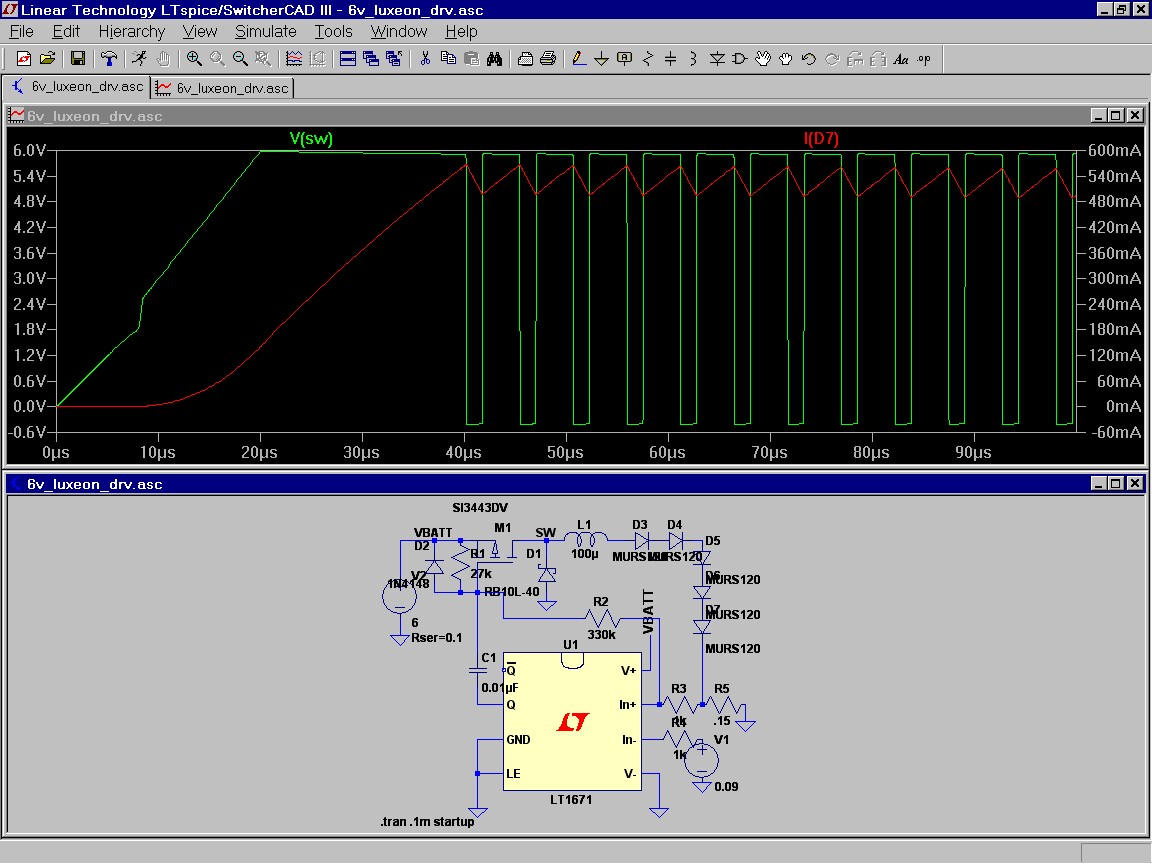Click the binoculars Find icon
Image resolution: width=1152 pixels, height=864 pixels.
pyautogui.click(x=494, y=59)
